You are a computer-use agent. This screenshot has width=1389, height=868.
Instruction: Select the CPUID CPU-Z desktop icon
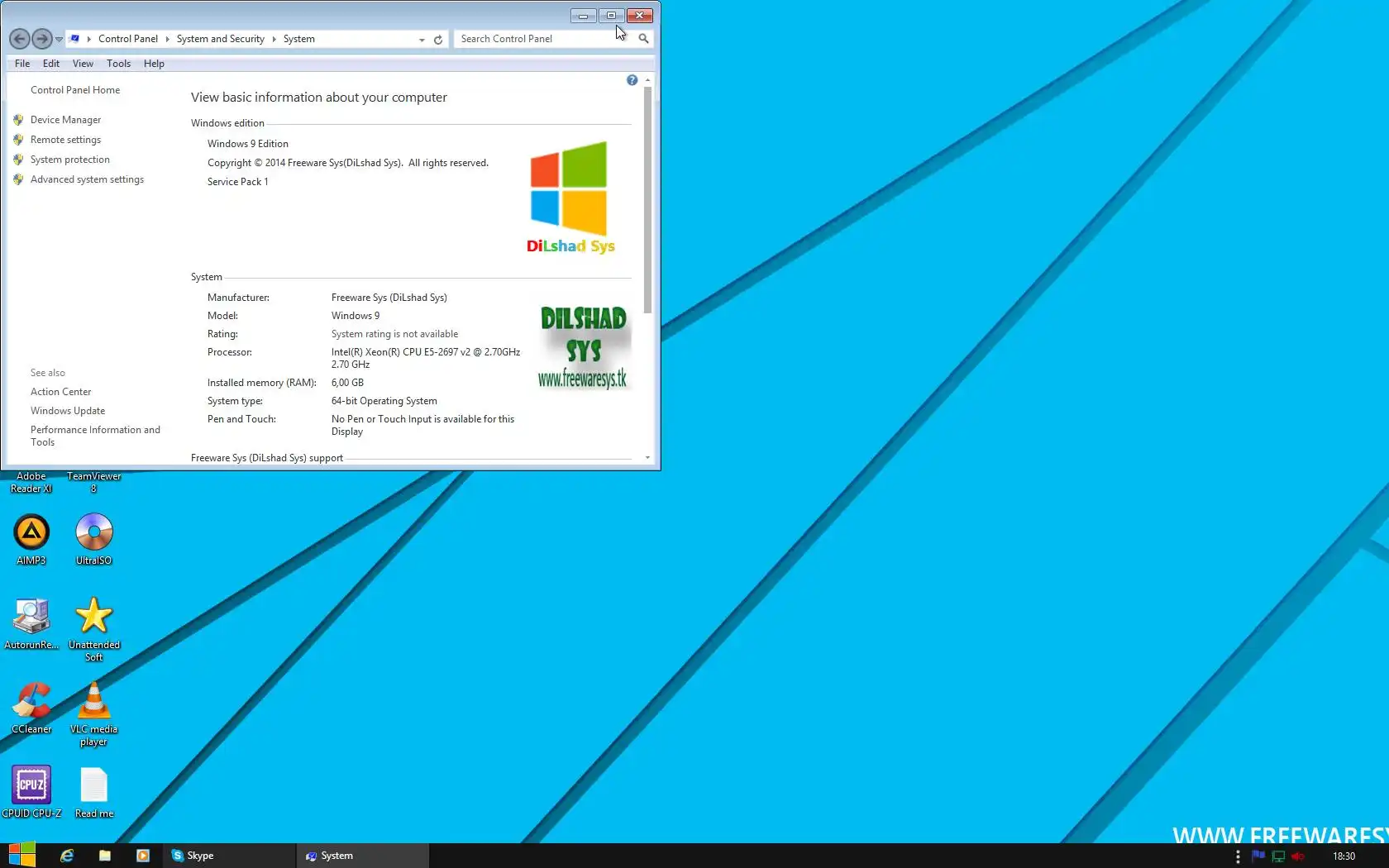tap(31, 792)
